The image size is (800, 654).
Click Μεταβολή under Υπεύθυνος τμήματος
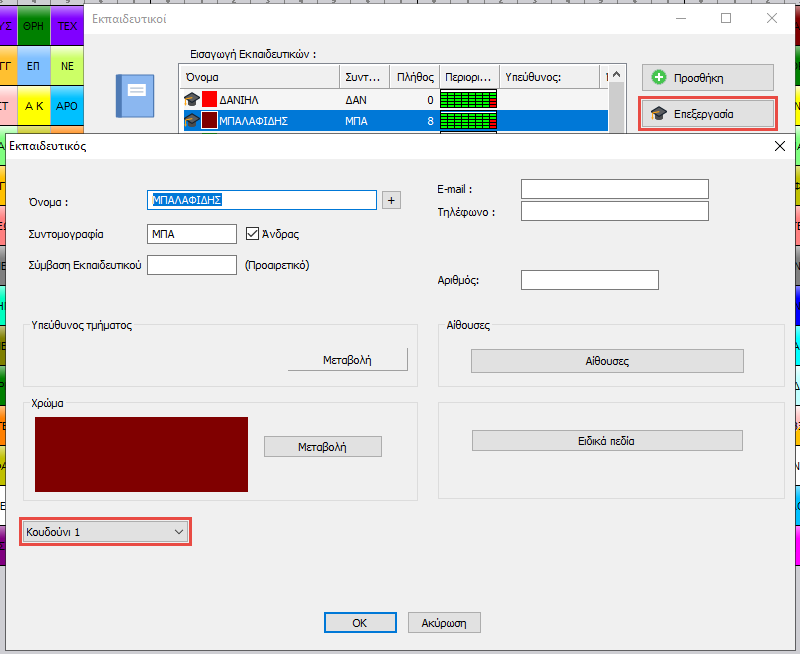(347, 360)
